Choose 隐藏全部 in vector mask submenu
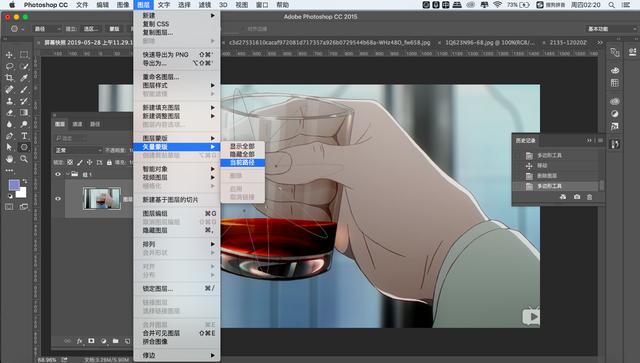Viewport: 640px width, 363px height. (242, 154)
